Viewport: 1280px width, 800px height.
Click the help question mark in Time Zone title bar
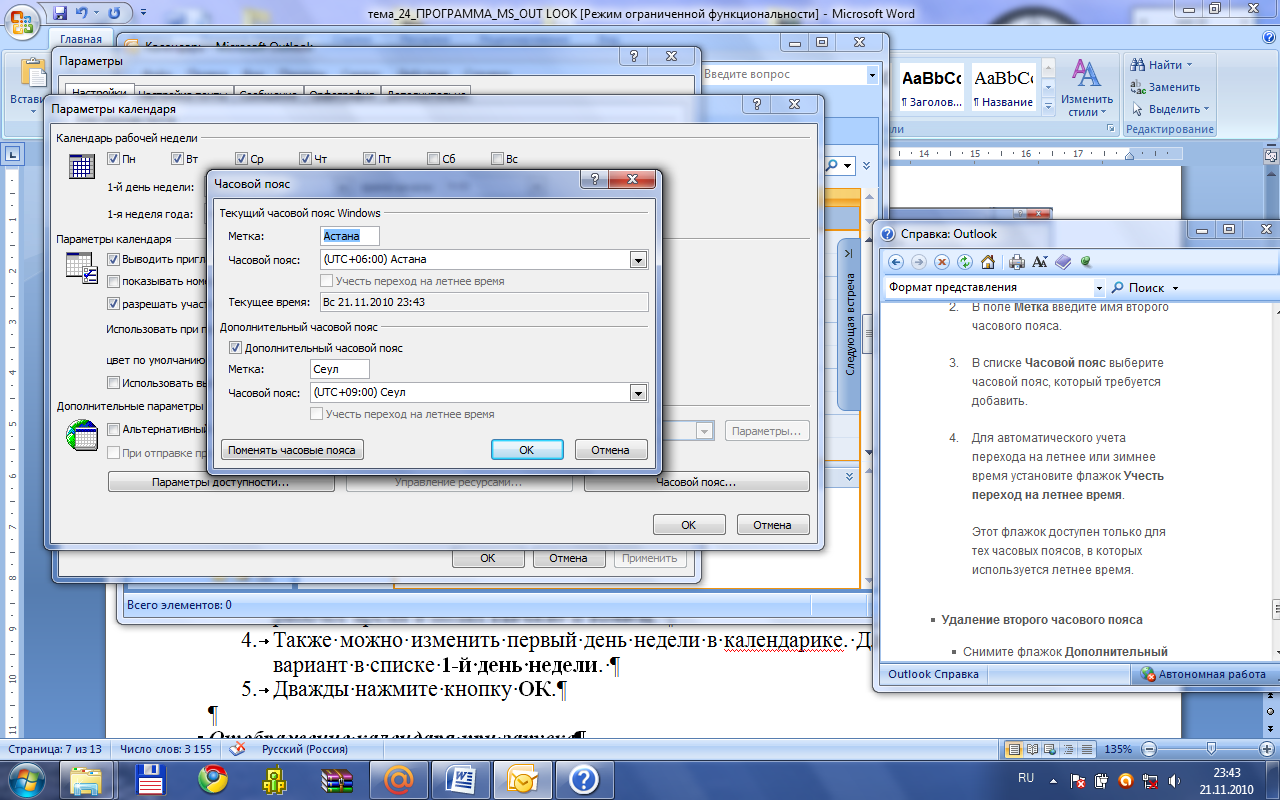[x=595, y=181]
